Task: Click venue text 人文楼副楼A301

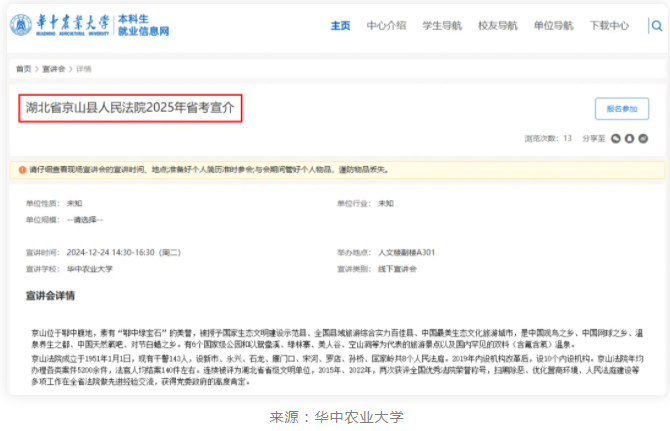Action: click(x=406, y=252)
